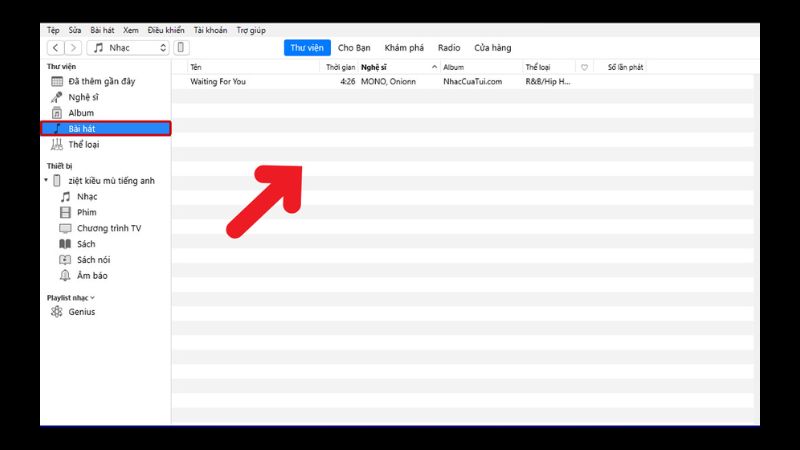This screenshot has height=450, width=800.
Task: Collapse the ziệt kiều mù tiếng anh device
Action: (x=46, y=181)
